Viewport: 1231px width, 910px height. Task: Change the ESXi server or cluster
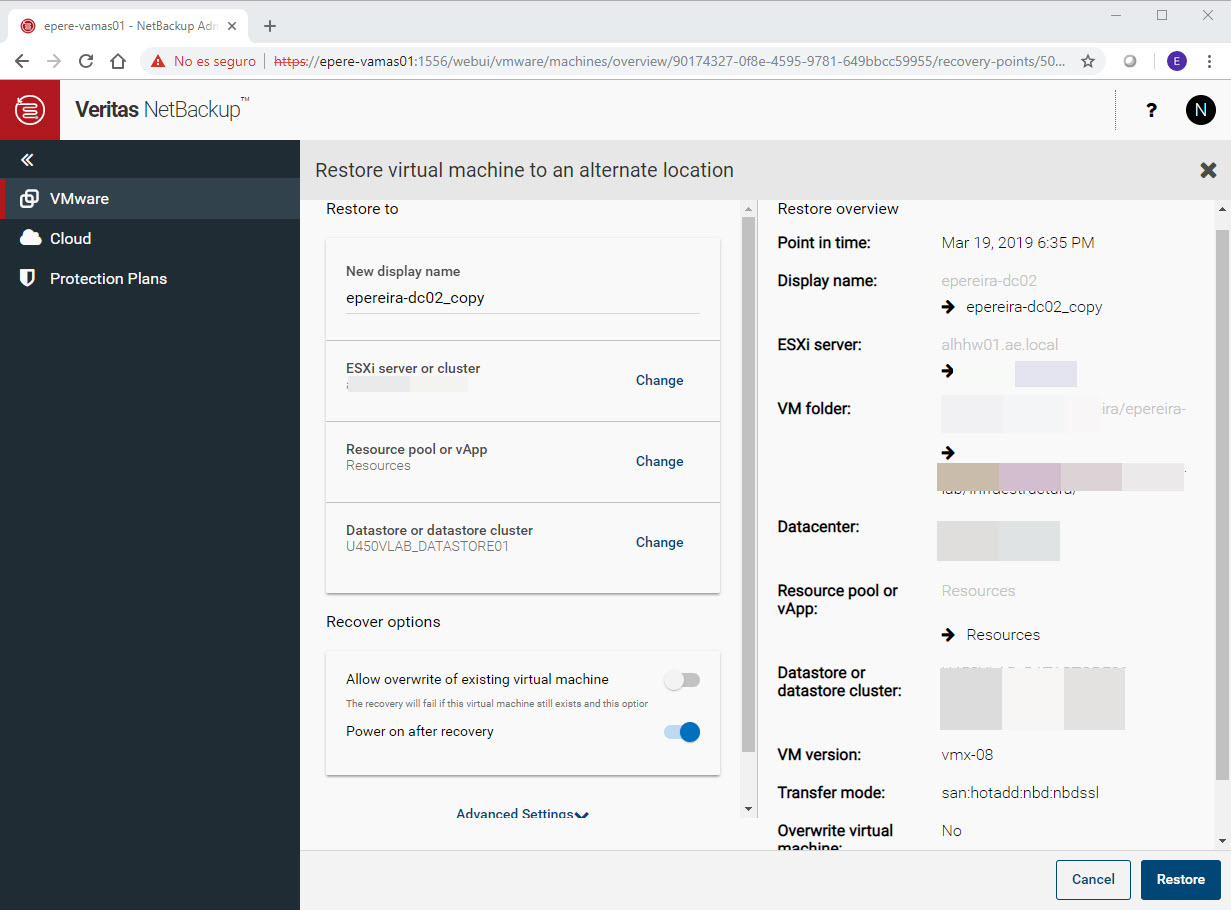(660, 380)
